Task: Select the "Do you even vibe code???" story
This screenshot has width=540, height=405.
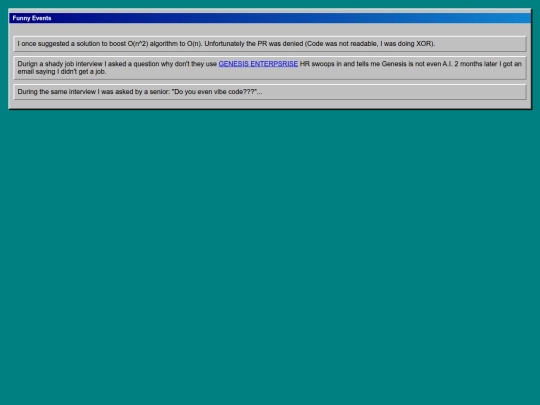Action: pos(270,92)
